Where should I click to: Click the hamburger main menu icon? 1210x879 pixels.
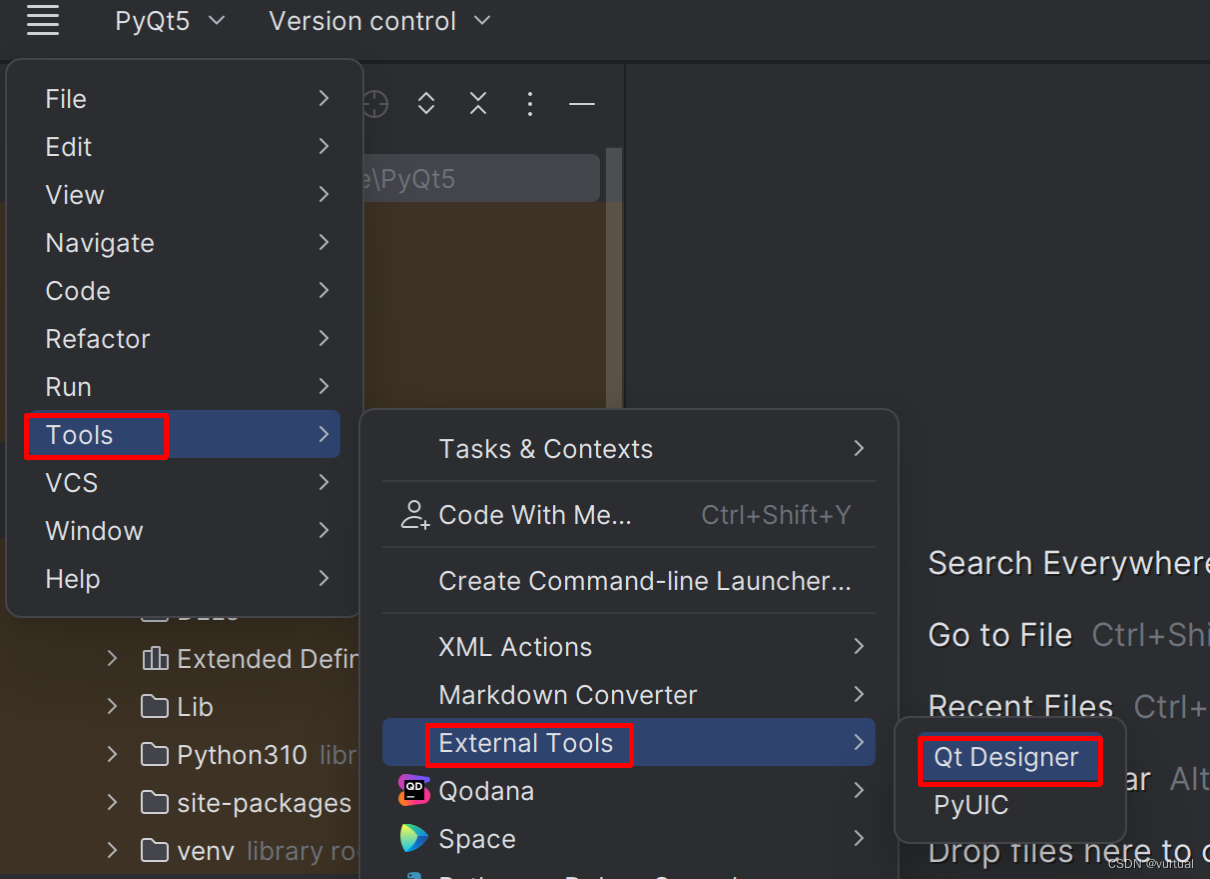click(x=43, y=20)
